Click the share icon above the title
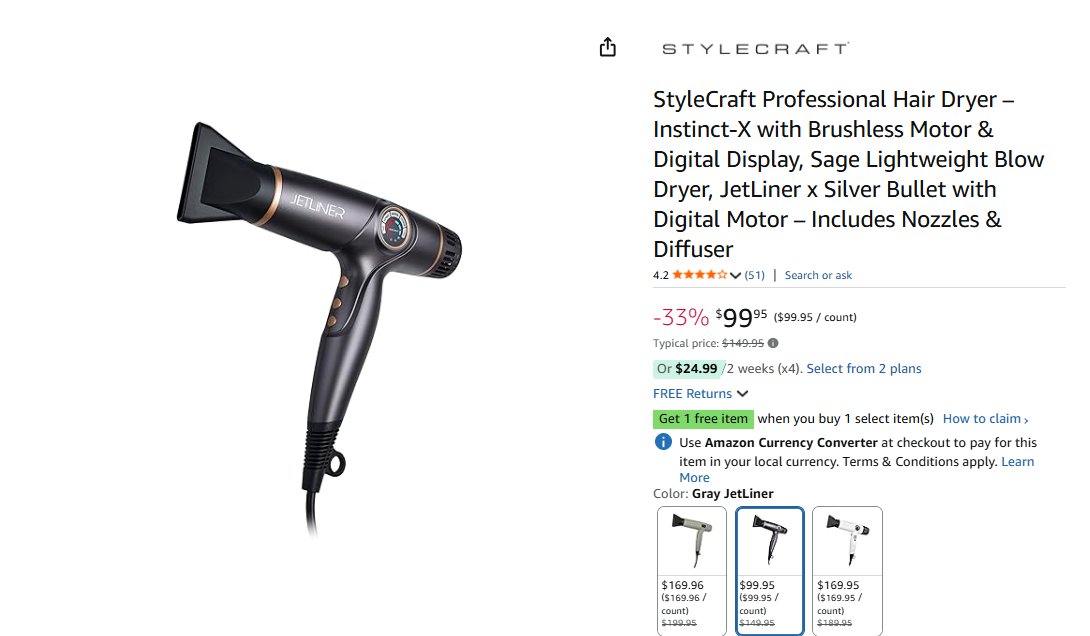Screen dimensions: 1090x636 coord(608,47)
